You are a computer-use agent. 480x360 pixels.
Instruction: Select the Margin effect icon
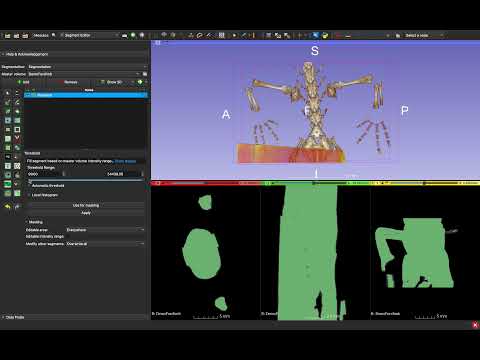pyautogui.click(x=8, y=129)
